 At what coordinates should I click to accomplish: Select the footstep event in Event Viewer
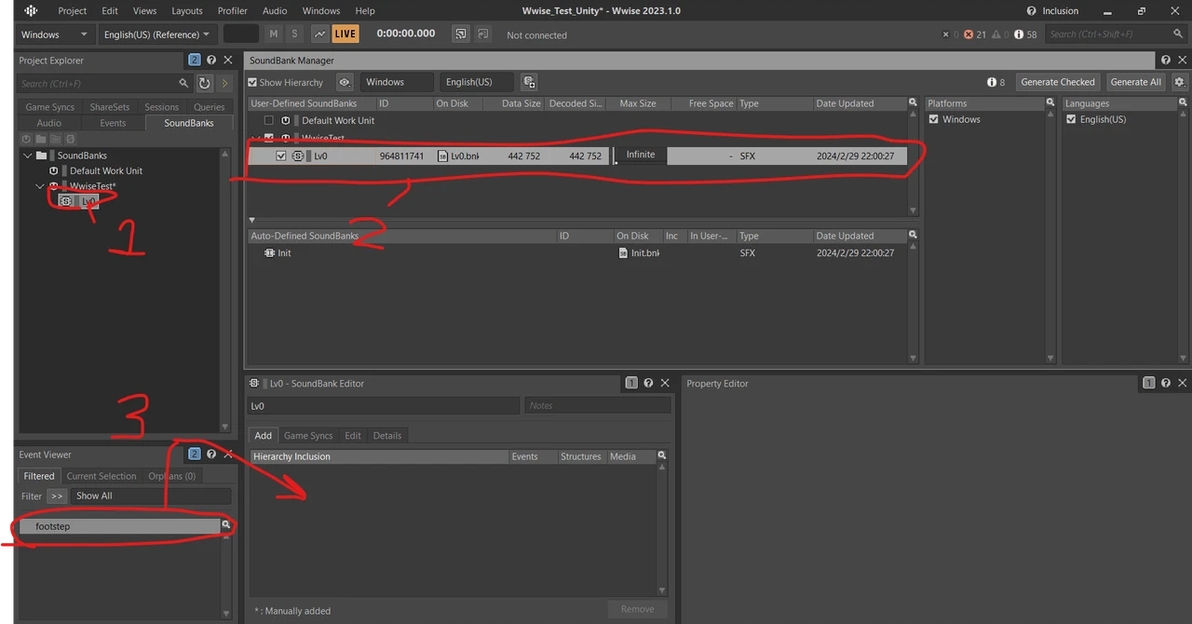coord(119,526)
